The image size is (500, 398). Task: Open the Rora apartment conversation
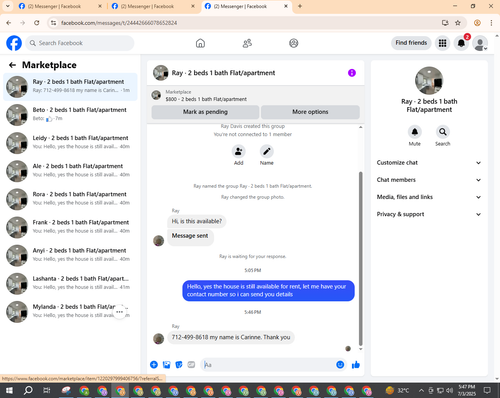click(70, 199)
